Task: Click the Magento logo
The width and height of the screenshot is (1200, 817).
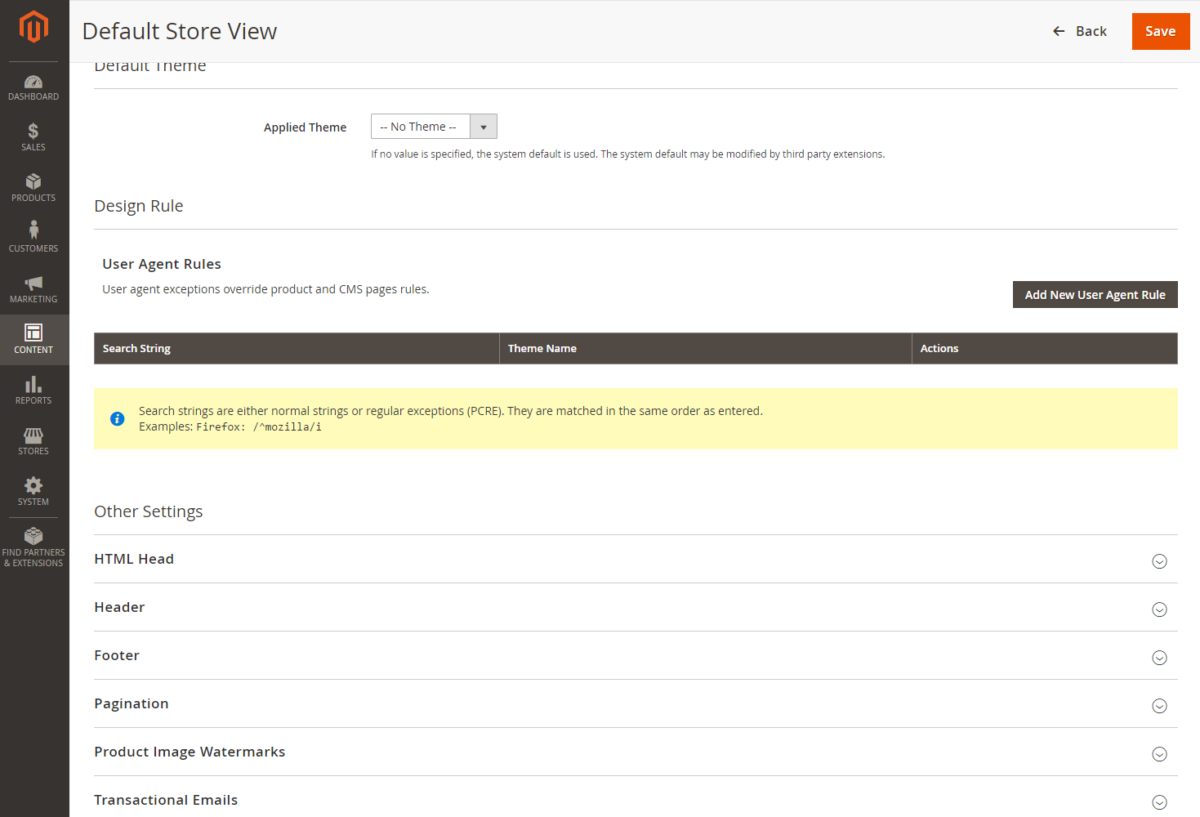Action: pyautogui.click(x=33, y=28)
